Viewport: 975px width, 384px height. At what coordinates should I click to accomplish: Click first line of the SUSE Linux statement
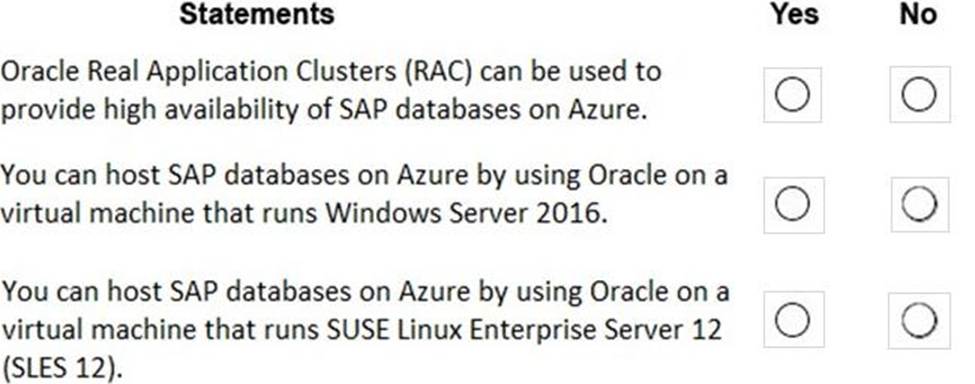[x=364, y=292]
